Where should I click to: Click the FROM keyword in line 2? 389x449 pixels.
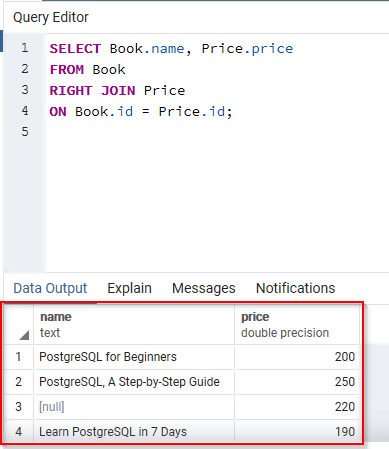pos(67,70)
